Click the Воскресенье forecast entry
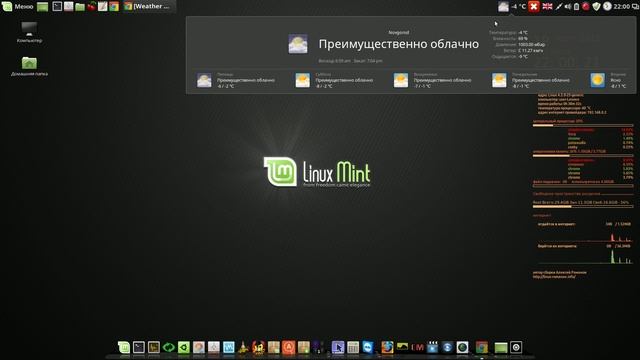 pyautogui.click(x=432, y=80)
